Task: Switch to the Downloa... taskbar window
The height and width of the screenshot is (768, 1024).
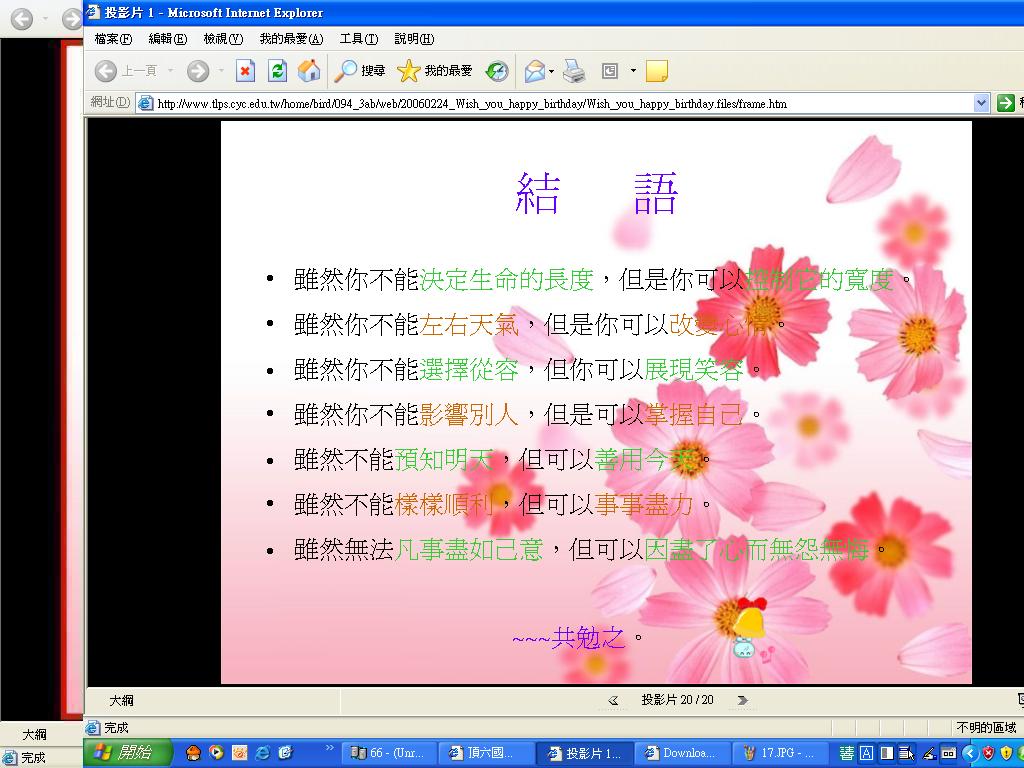Action: coord(680,753)
